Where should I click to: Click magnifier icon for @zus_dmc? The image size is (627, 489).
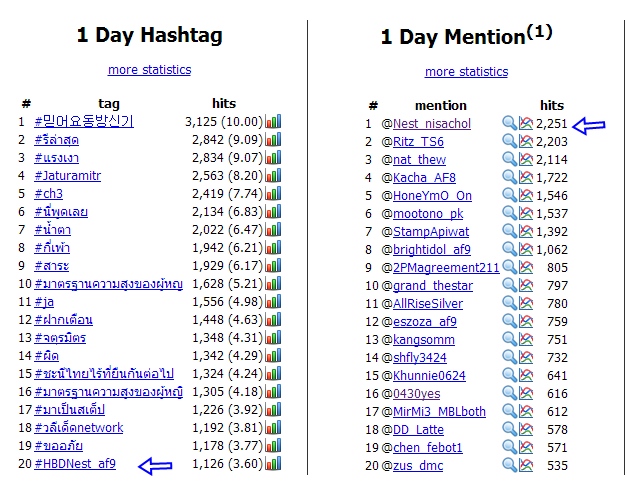tap(509, 465)
